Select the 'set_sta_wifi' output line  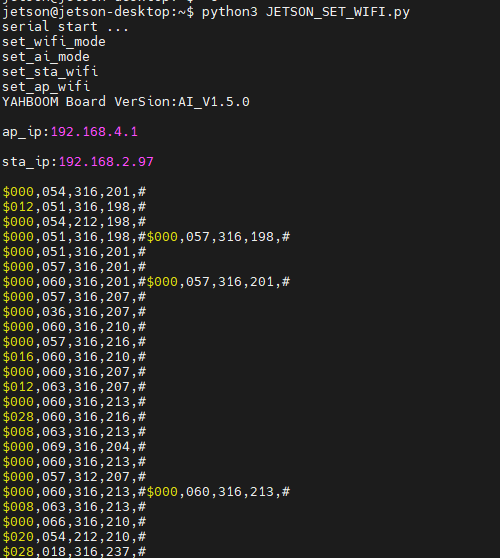click(50, 72)
